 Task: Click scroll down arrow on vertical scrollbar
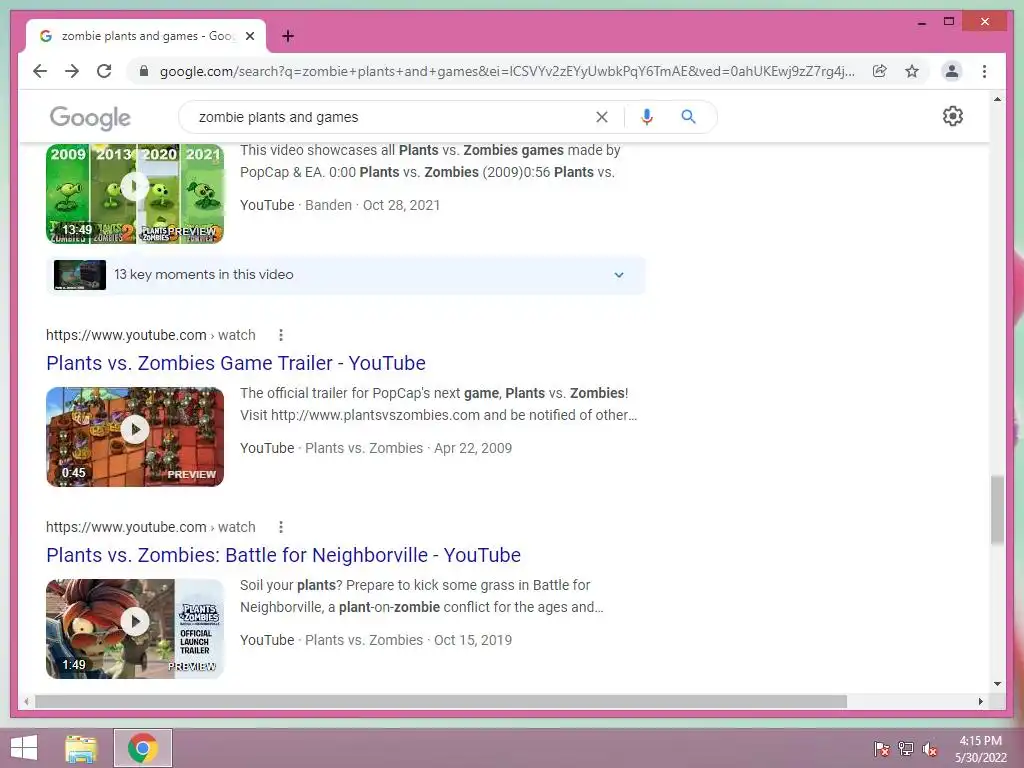(997, 684)
